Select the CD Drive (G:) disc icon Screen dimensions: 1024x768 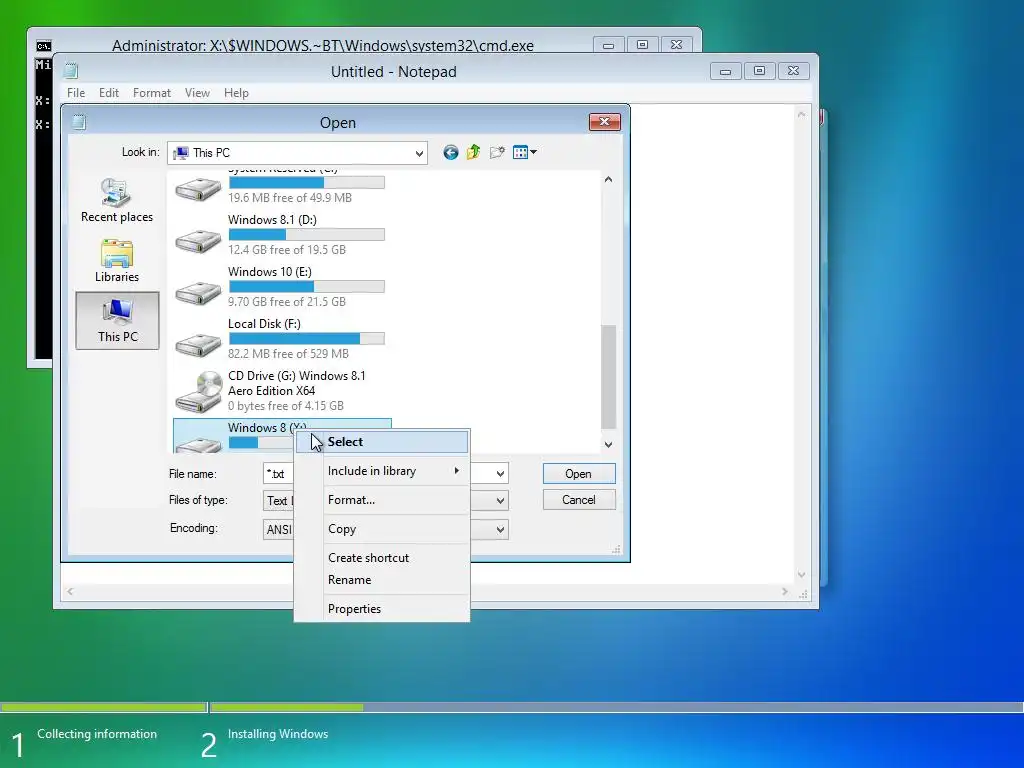point(199,392)
